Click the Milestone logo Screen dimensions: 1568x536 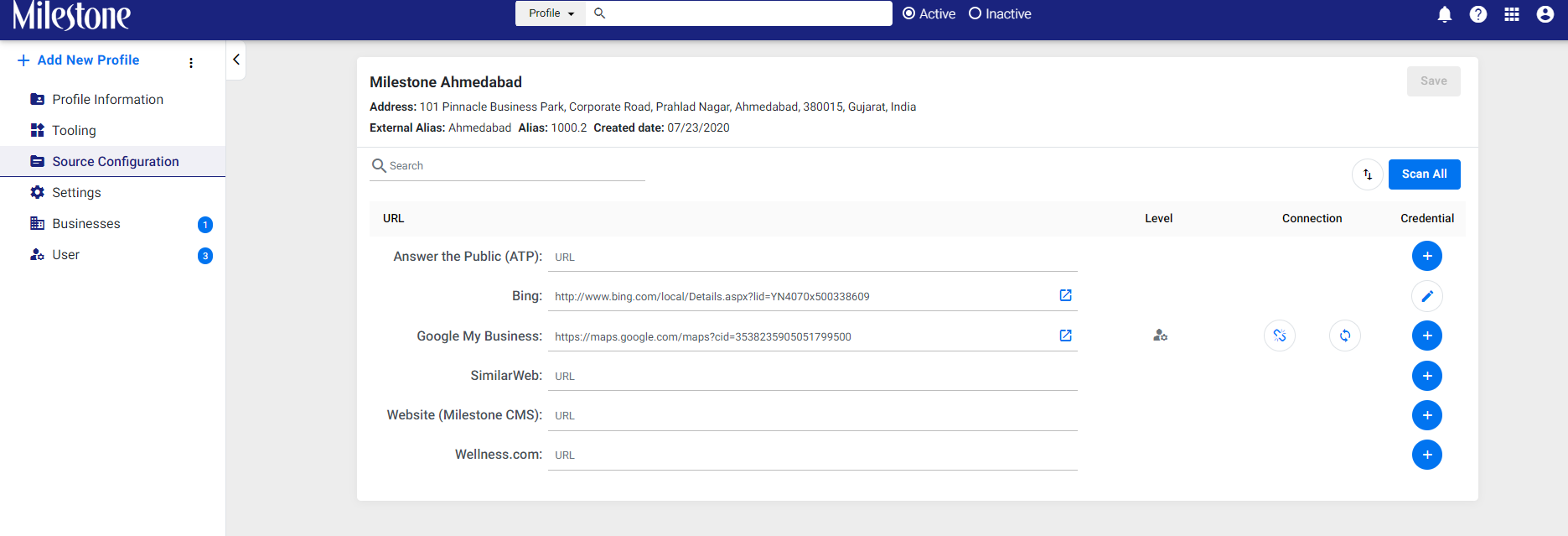point(72,15)
